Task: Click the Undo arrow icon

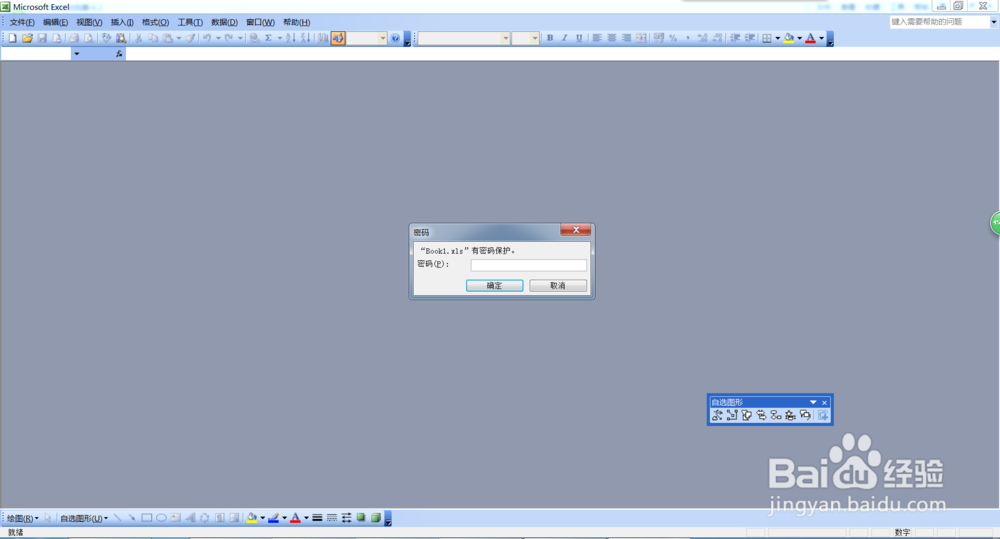Action: [x=207, y=38]
